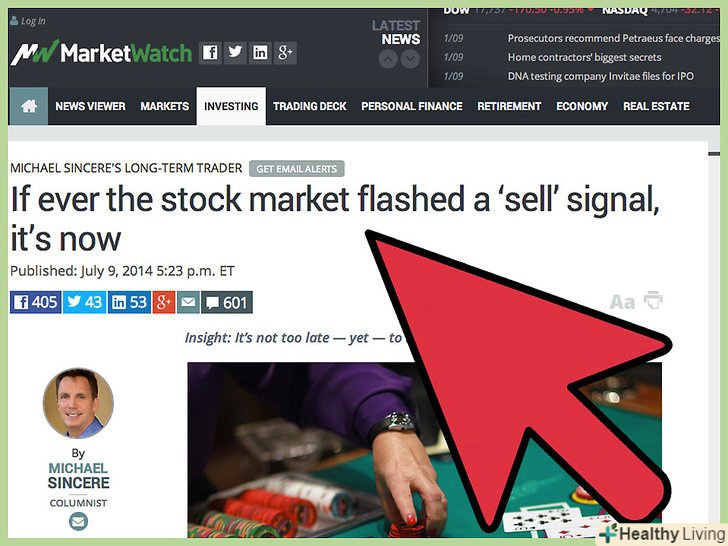This screenshot has width=728, height=546.
Task: Change text size with Aa icon
Action: [622, 302]
